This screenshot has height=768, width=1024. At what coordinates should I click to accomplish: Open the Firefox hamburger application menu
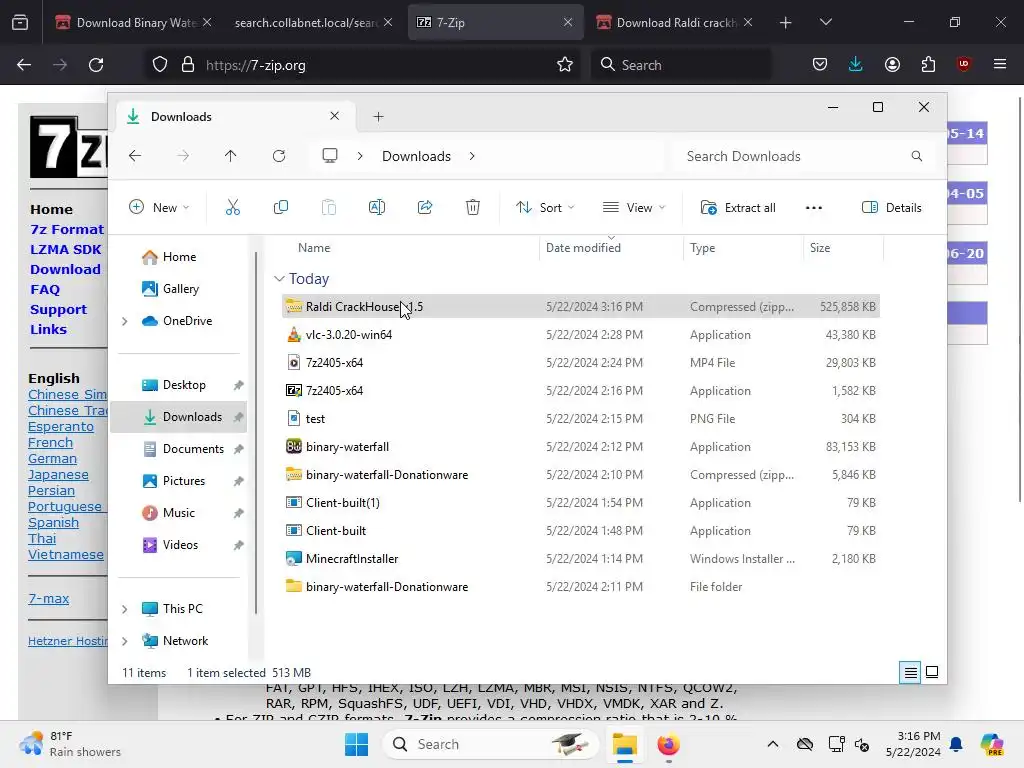(1000, 64)
